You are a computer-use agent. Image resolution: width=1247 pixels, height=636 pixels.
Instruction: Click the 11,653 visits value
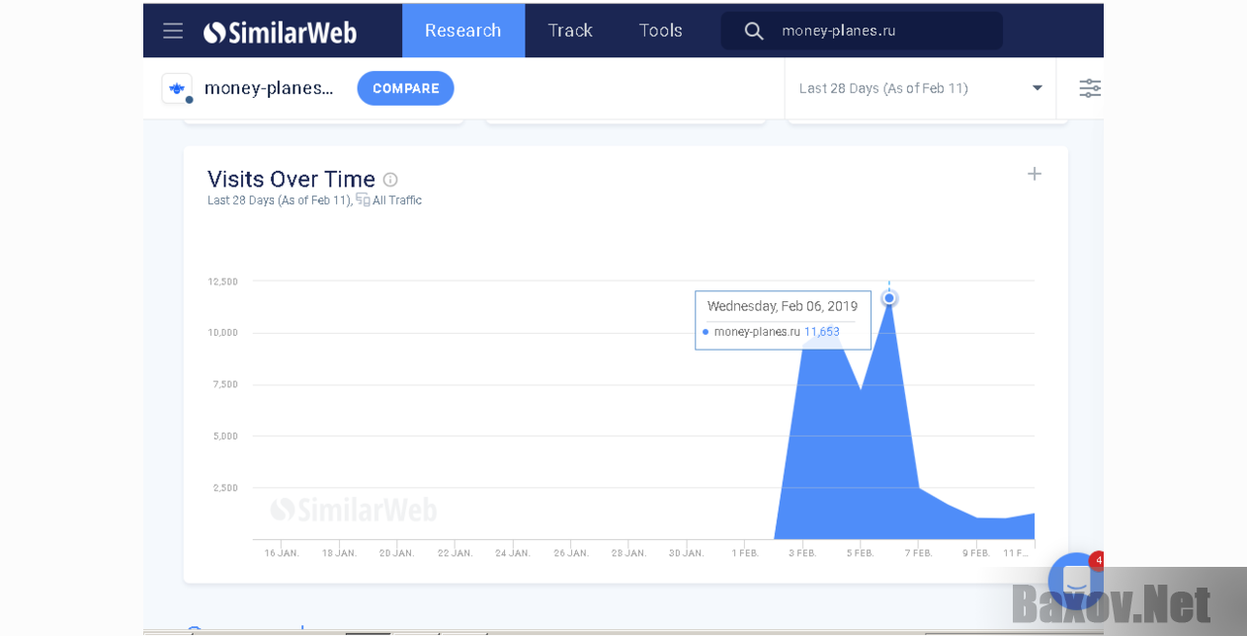pos(822,332)
